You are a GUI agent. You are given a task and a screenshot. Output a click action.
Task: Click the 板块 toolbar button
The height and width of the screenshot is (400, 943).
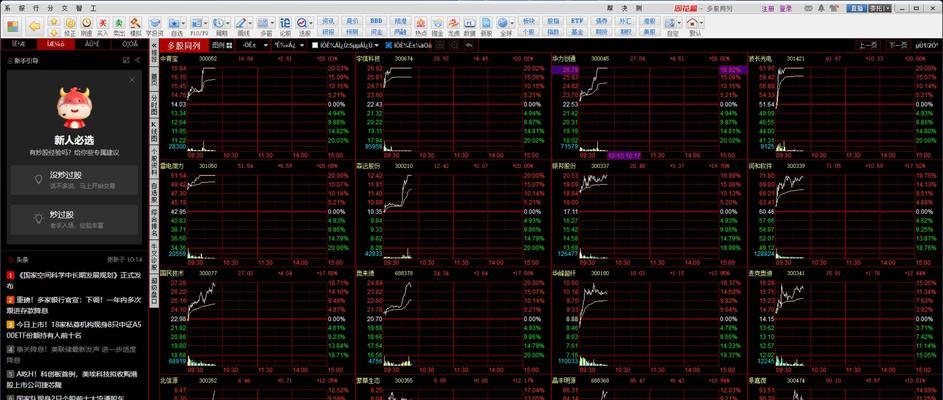[x=529, y=21]
